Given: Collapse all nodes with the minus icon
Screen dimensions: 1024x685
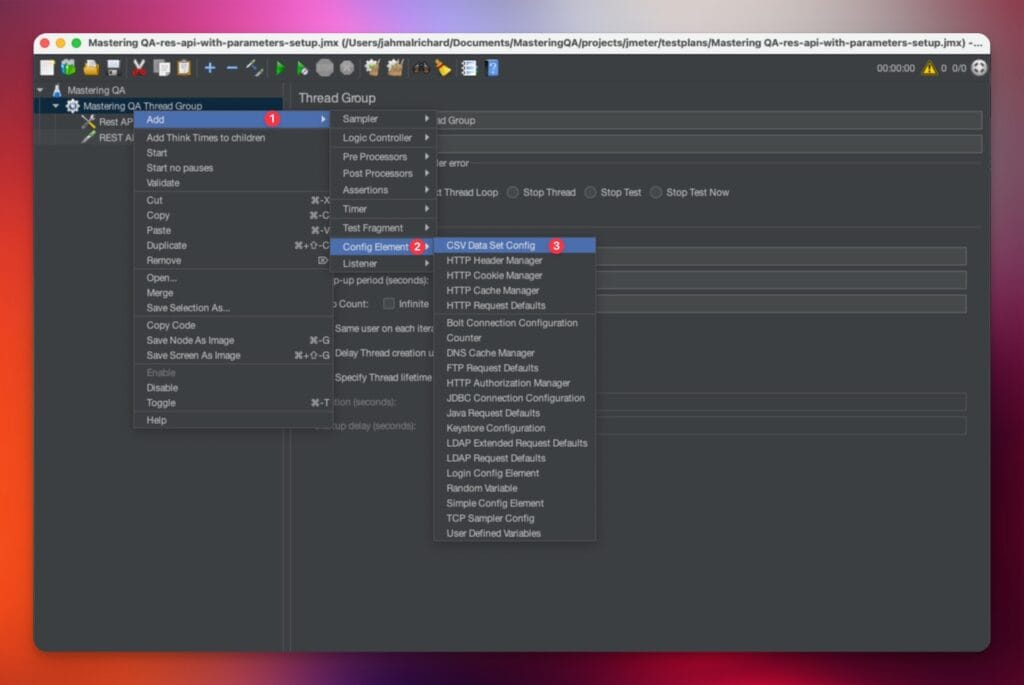Looking at the screenshot, I should click(232, 68).
